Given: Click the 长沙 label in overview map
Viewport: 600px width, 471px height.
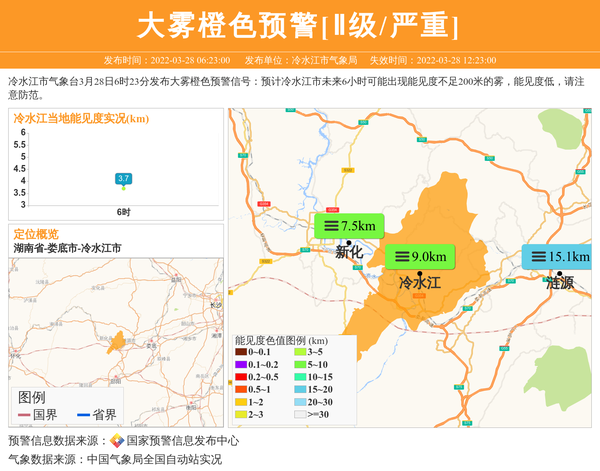Looking at the screenshot, I should pyautogui.click(x=216, y=305).
